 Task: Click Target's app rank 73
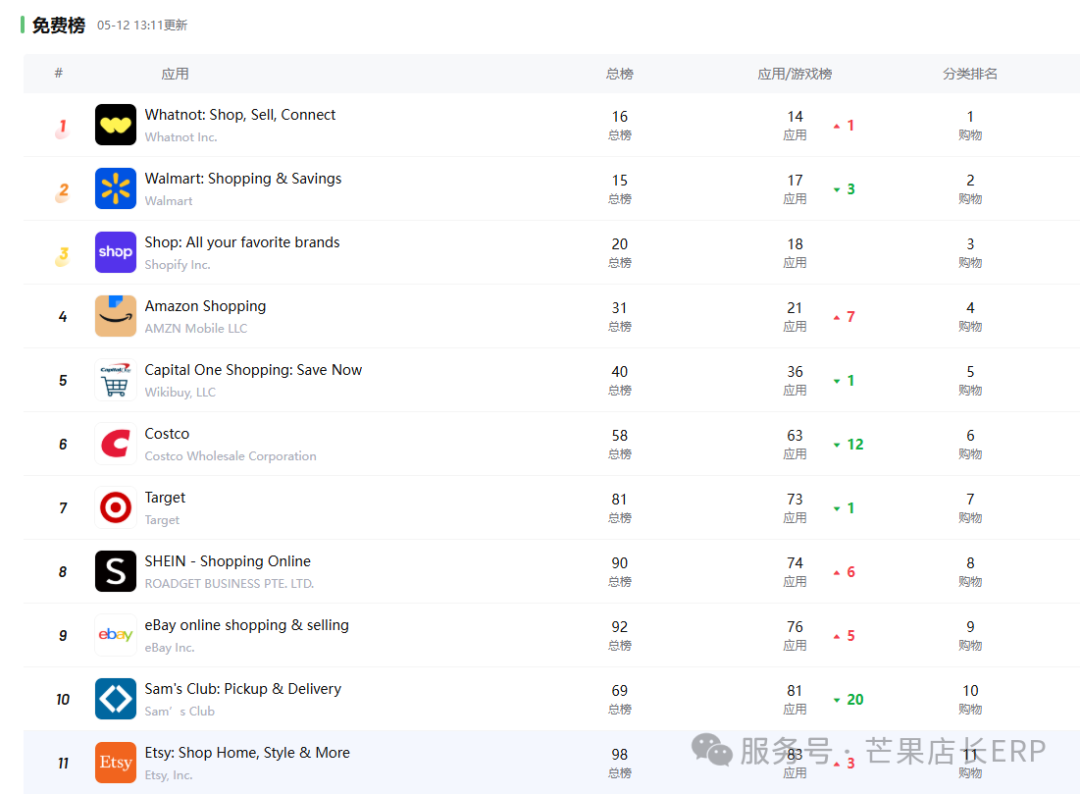pyautogui.click(x=795, y=499)
